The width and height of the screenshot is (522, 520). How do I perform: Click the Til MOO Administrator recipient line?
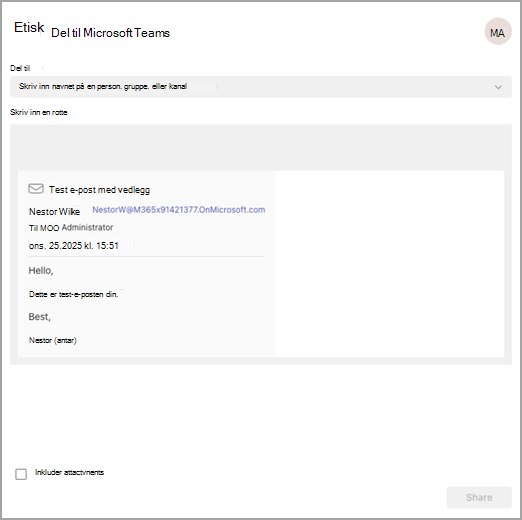click(x=71, y=228)
